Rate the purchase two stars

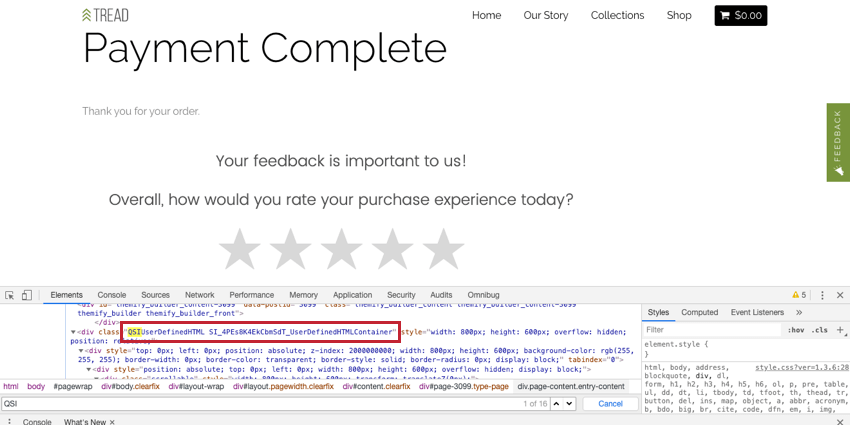(291, 248)
